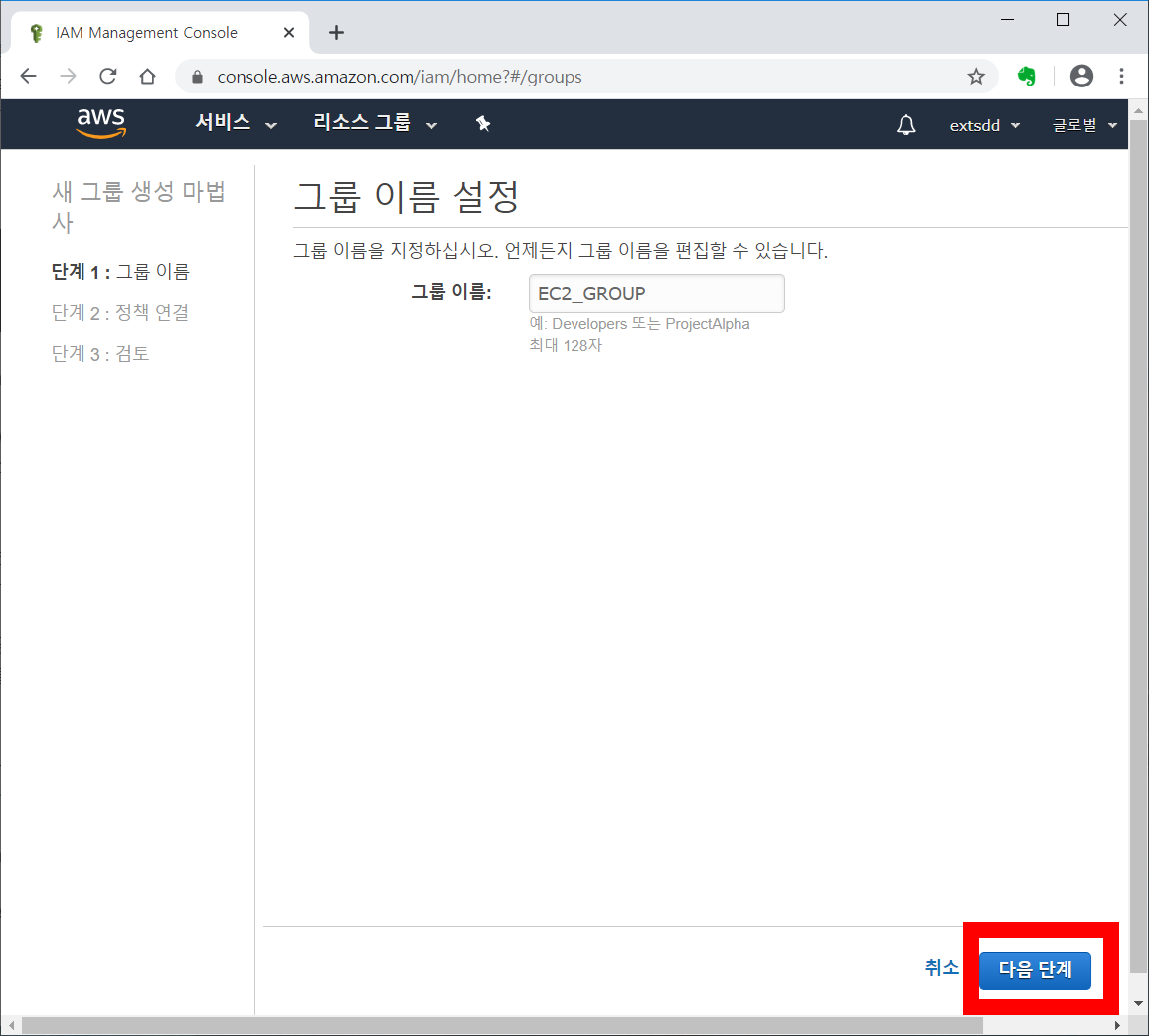This screenshot has height=1036, width=1149.
Task: Click horizontal scrollbar left arrow
Action: click(11, 1025)
